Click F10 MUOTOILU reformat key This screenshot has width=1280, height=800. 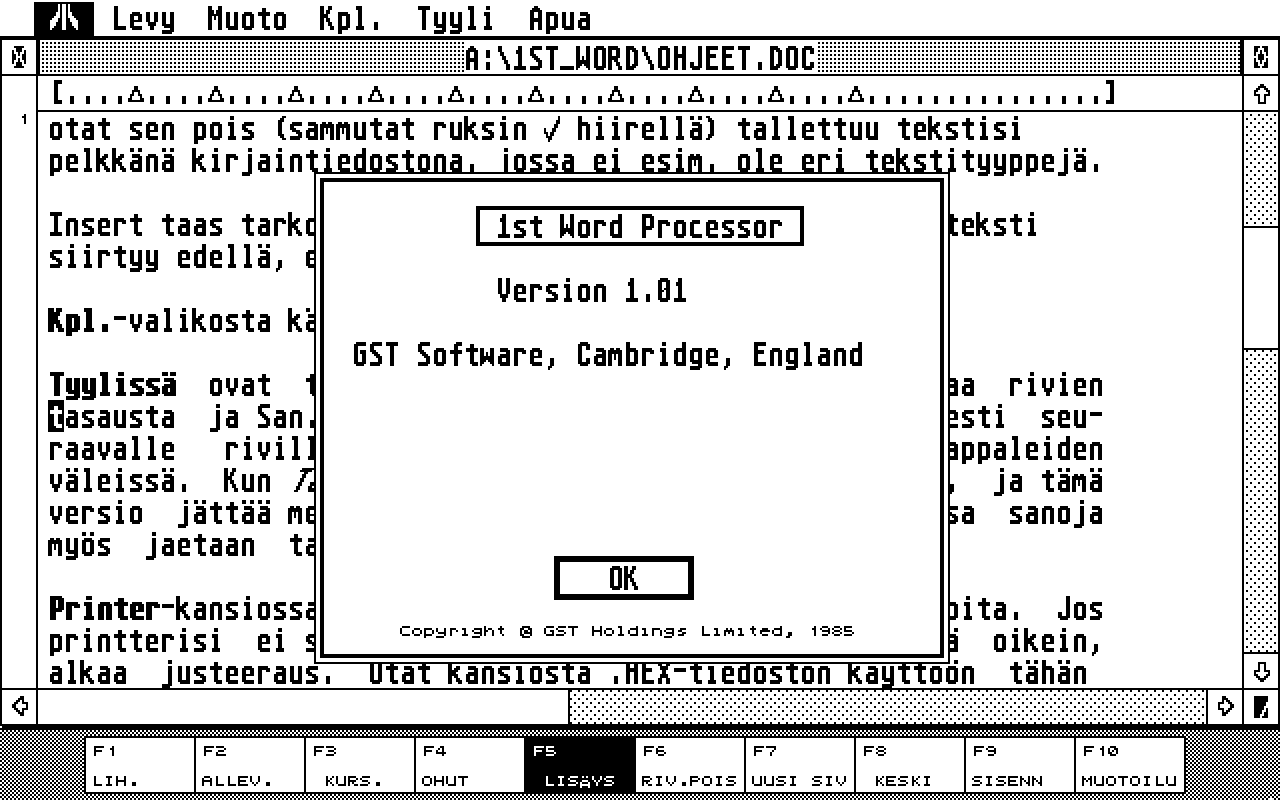[1130, 765]
